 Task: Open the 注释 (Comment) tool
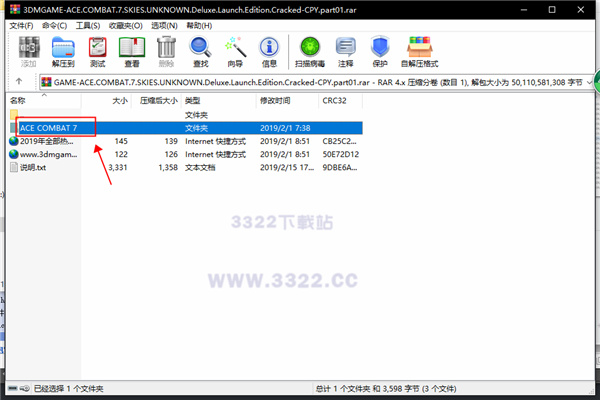coord(346,52)
